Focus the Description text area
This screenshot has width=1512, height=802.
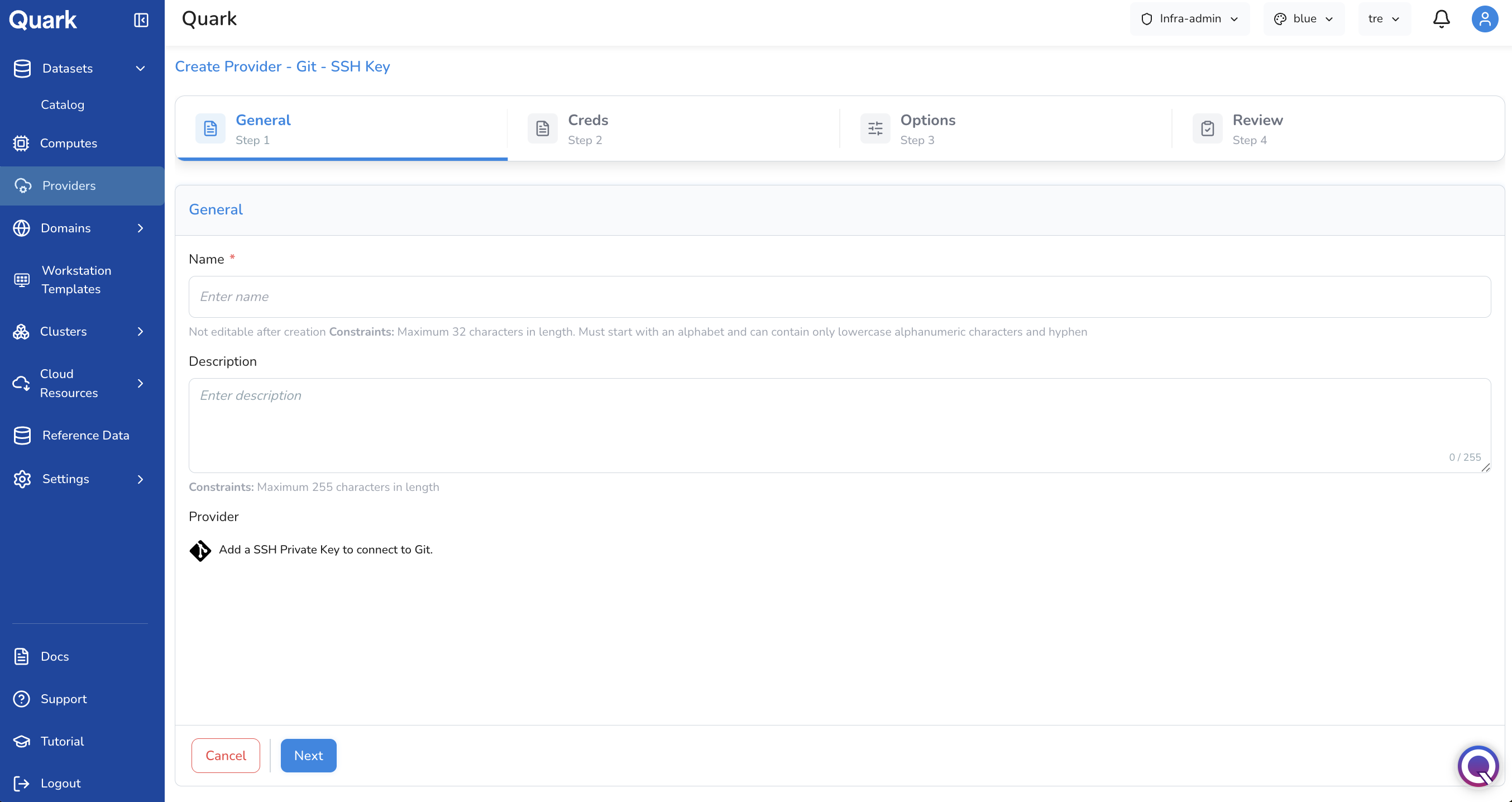(839, 425)
